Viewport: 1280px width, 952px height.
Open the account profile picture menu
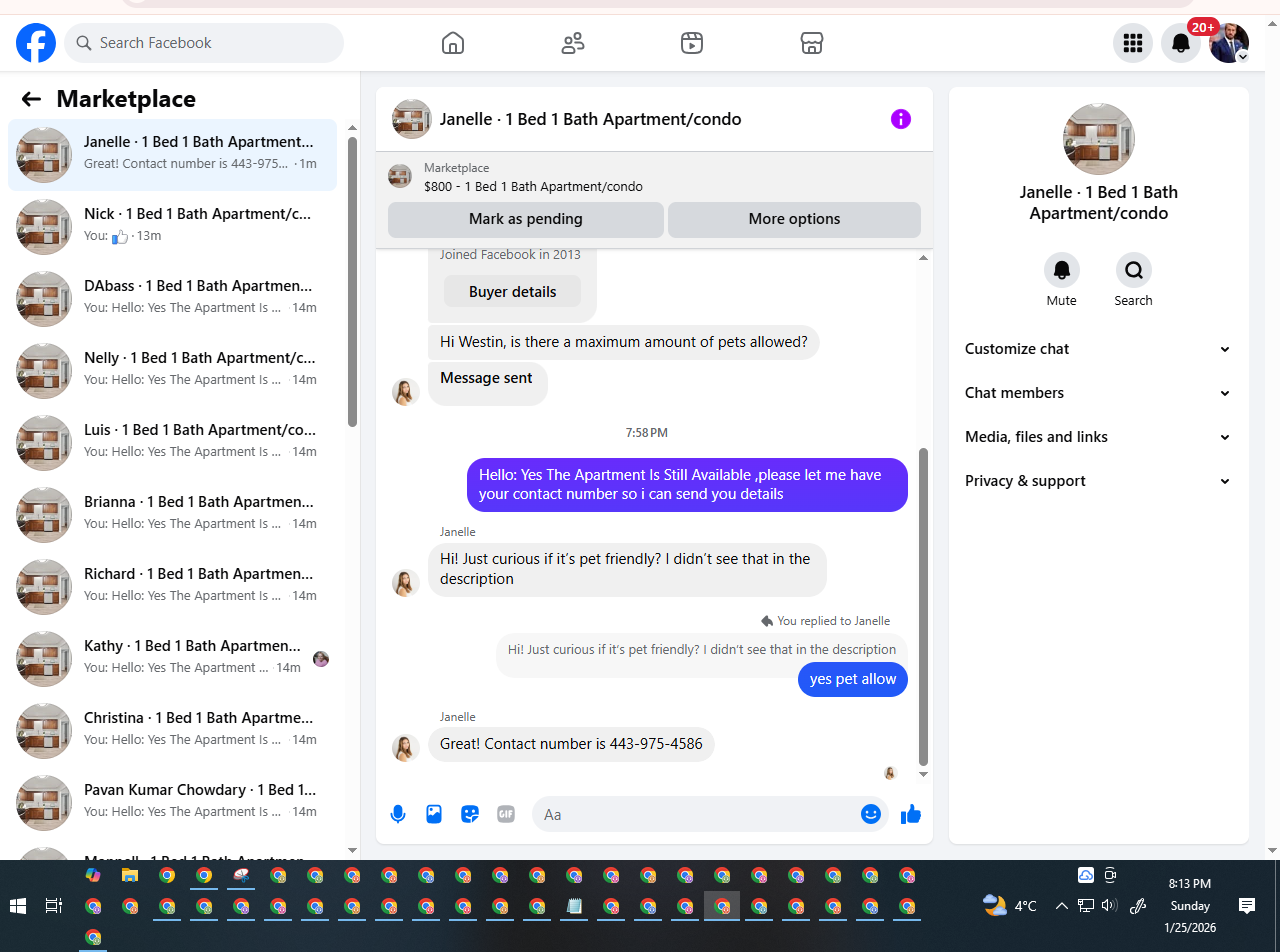coord(1229,43)
